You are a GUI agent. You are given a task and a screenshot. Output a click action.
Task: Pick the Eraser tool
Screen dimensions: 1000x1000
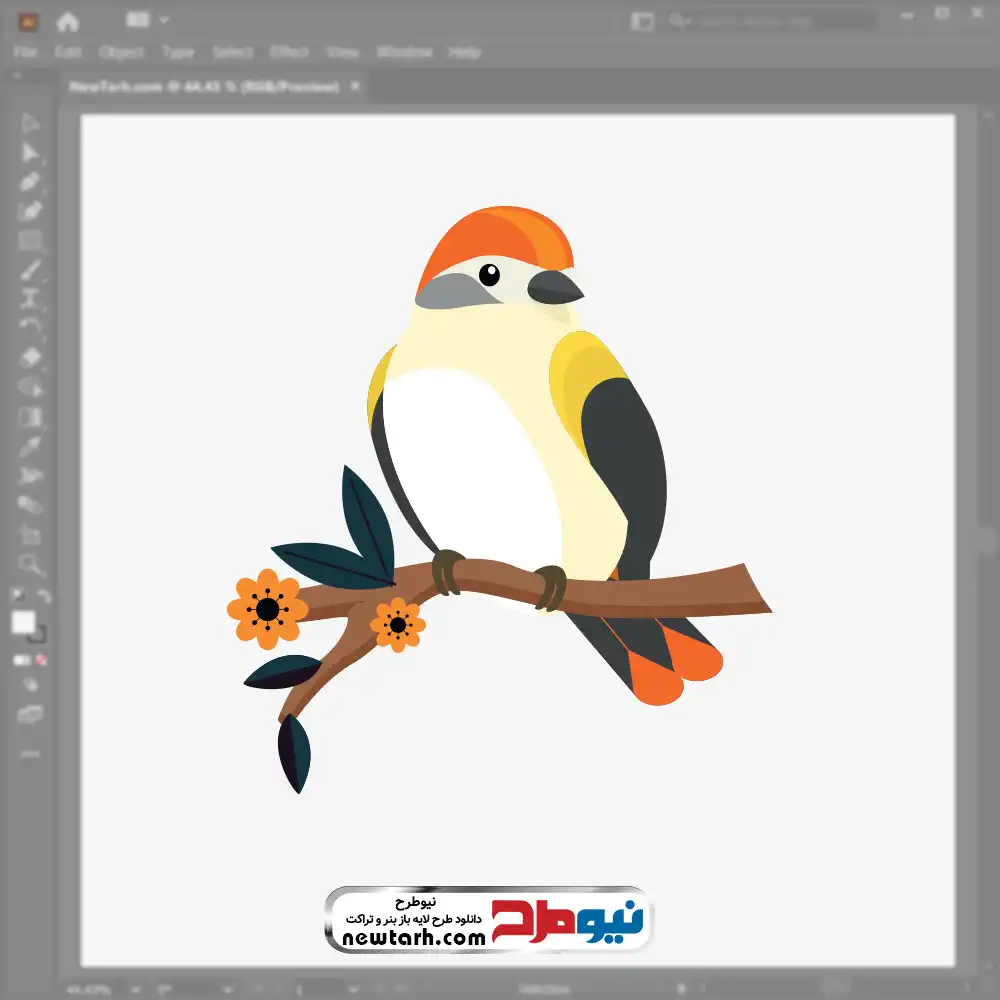[x=30, y=357]
